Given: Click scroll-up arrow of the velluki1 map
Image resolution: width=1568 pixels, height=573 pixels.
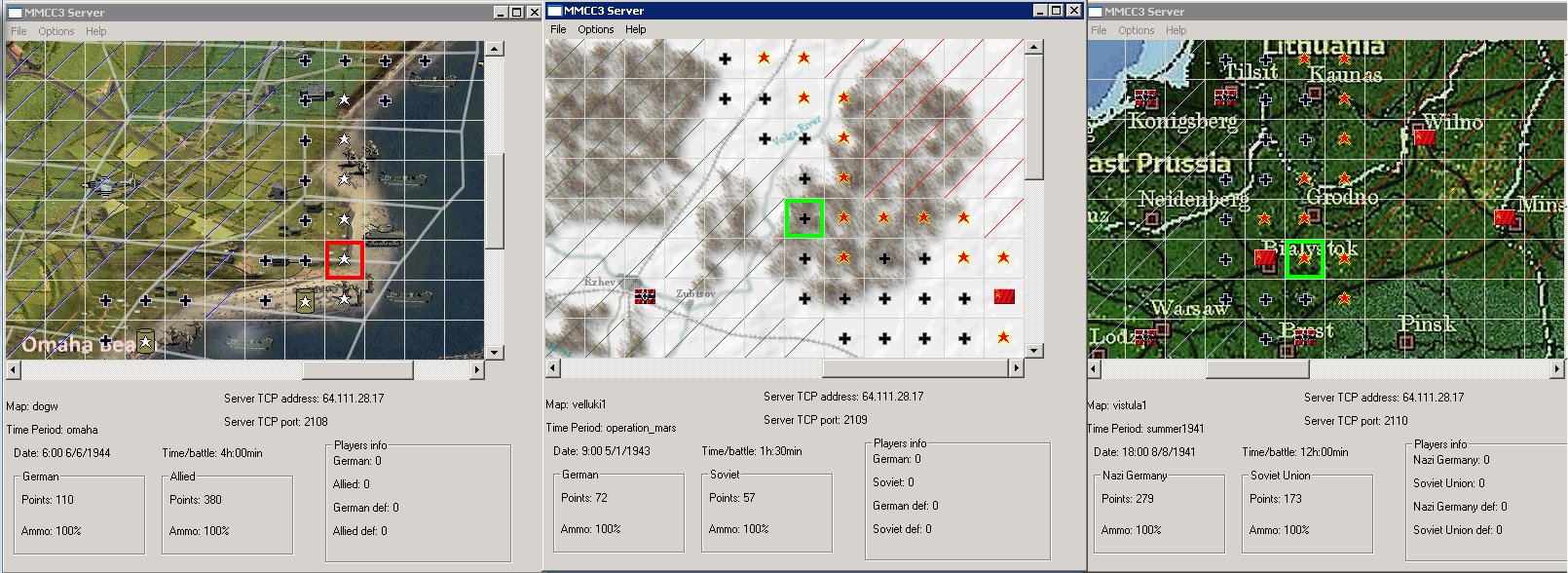Looking at the screenshot, I should click(x=1034, y=47).
